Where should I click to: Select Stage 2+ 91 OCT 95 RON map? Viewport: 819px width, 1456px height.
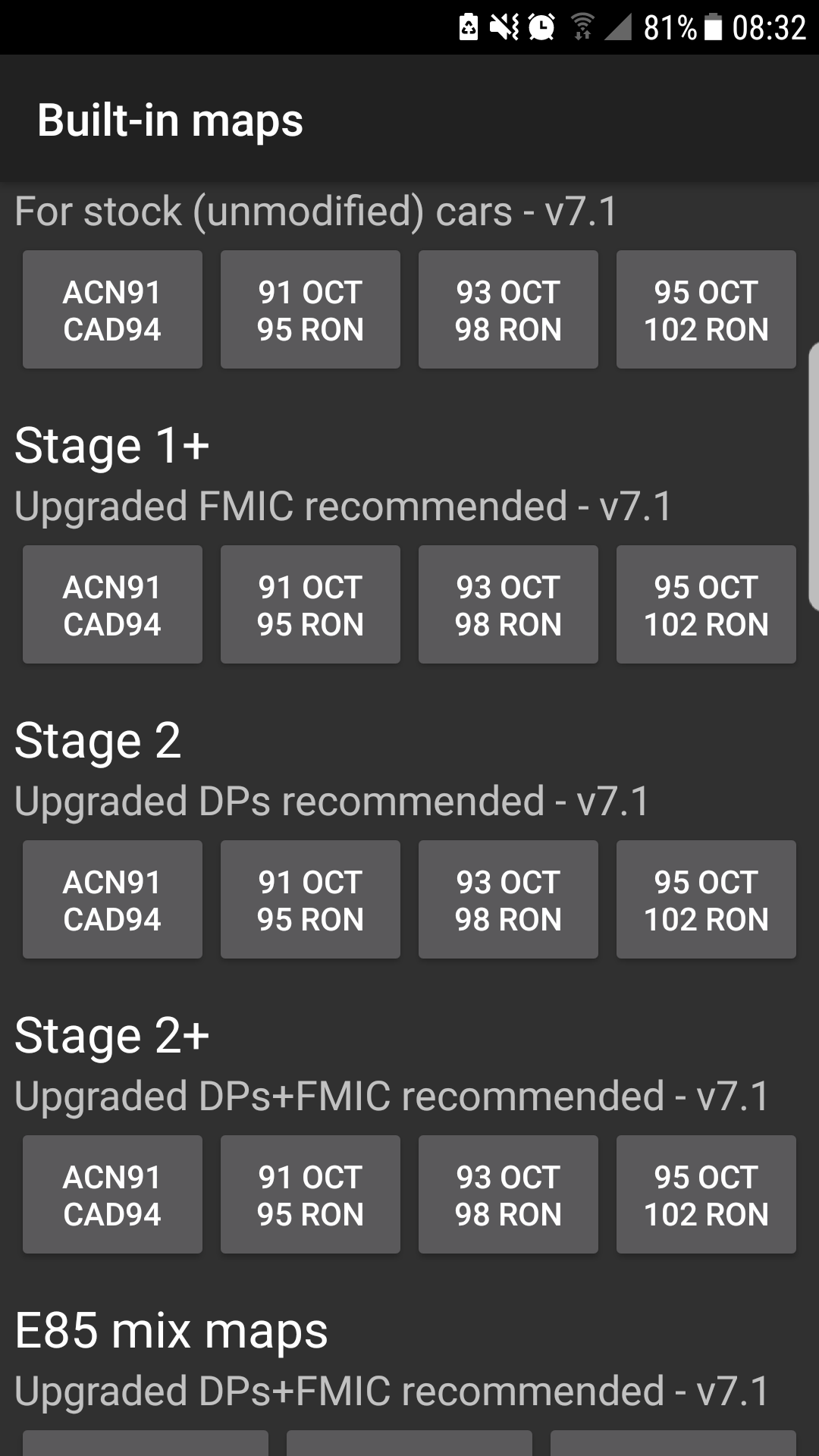point(310,1195)
